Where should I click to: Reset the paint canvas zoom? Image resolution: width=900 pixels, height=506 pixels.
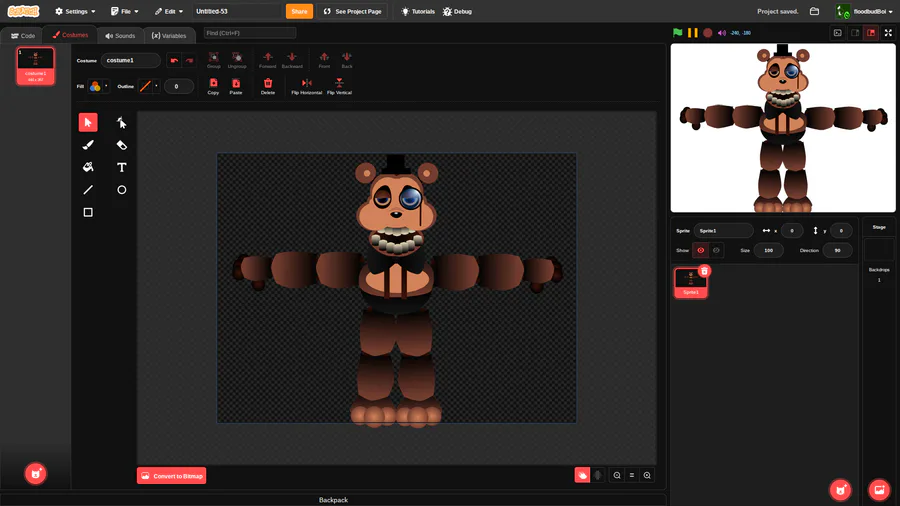[632, 475]
